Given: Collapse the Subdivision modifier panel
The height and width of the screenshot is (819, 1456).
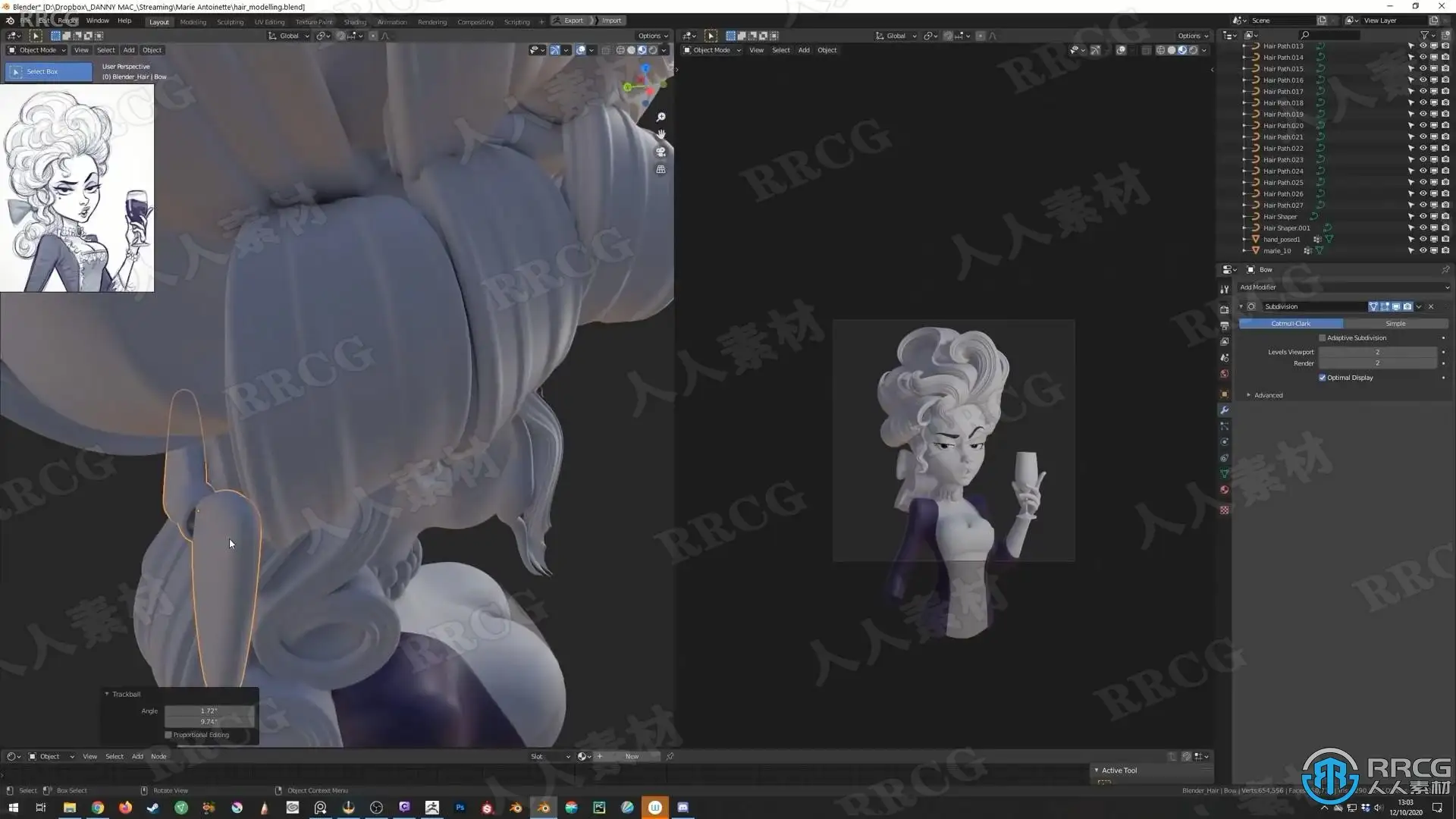Looking at the screenshot, I should 1241,306.
